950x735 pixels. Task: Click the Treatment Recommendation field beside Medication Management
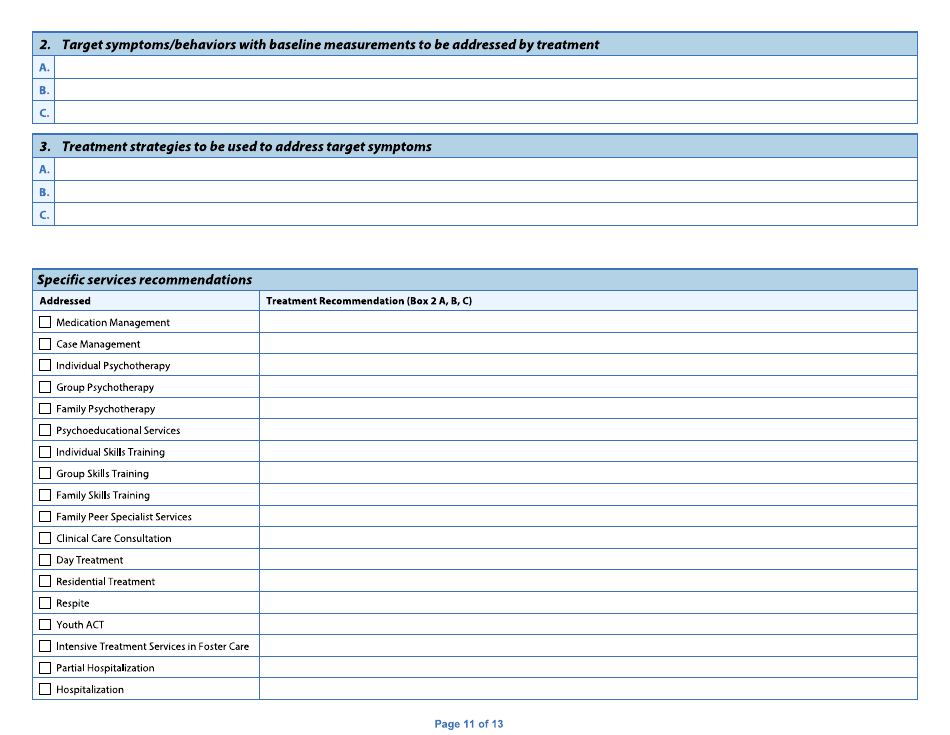click(590, 321)
